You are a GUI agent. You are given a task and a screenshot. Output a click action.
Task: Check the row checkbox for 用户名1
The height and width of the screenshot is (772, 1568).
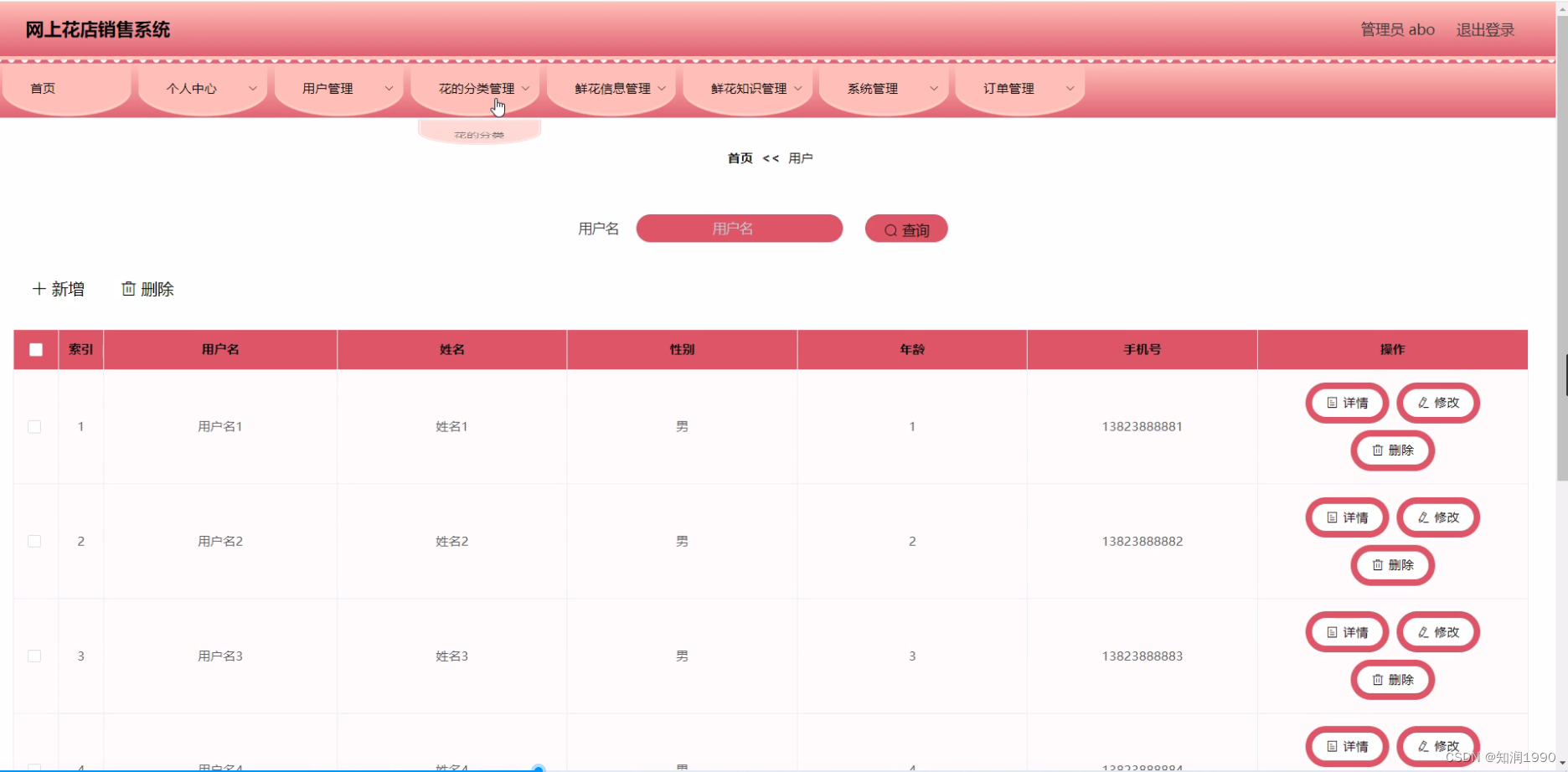[34, 426]
